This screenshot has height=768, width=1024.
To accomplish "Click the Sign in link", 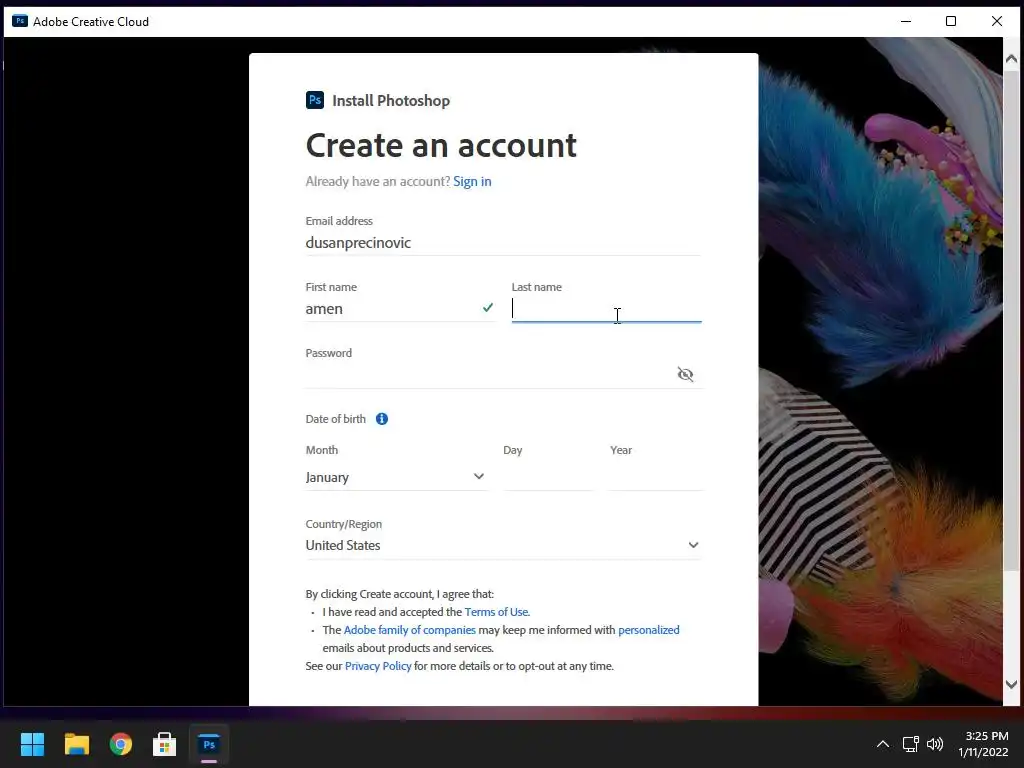I will [x=472, y=182].
